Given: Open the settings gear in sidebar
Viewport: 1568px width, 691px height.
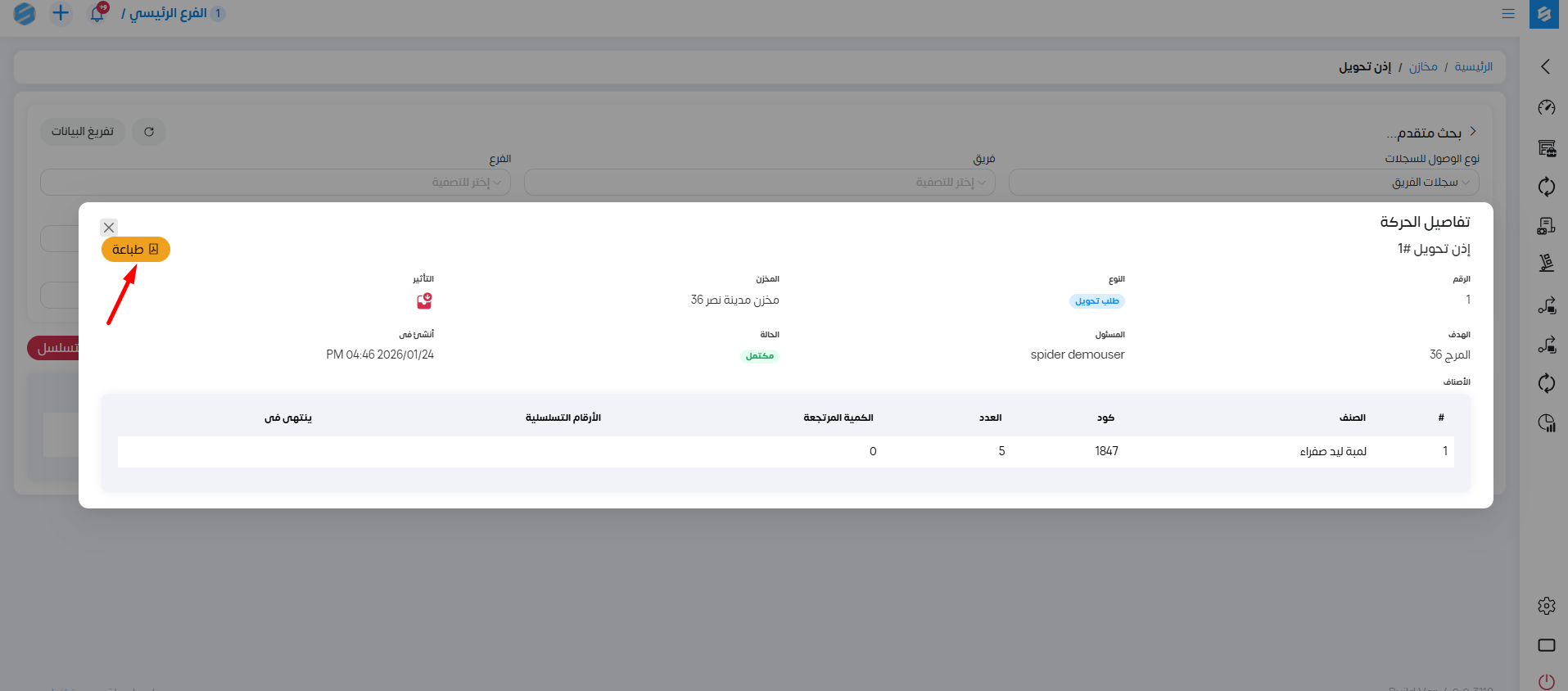Looking at the screenshot, I should tap(1546, 606).
